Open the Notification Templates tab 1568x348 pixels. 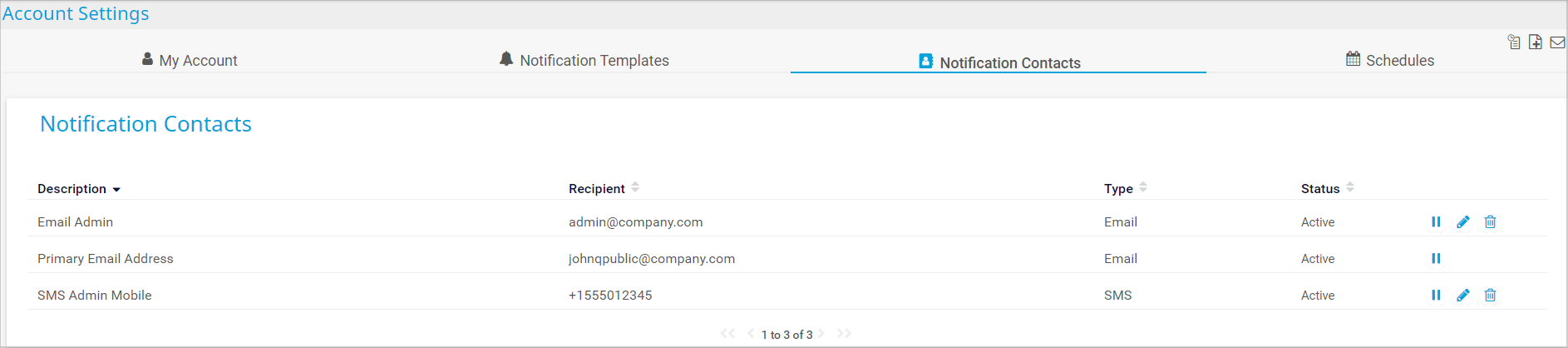584,60
